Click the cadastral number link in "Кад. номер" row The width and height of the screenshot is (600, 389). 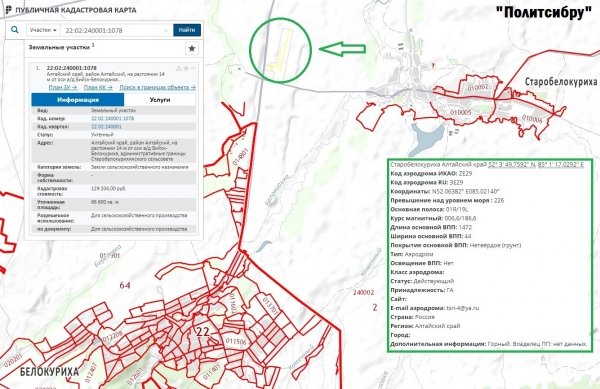pos(112,119)
